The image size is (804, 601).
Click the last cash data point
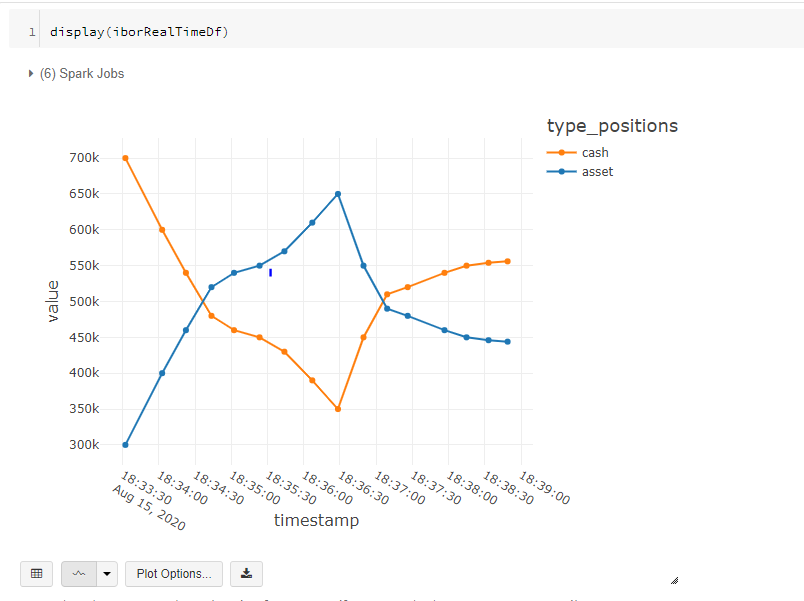pyautogui.click(x=508, y=262)
